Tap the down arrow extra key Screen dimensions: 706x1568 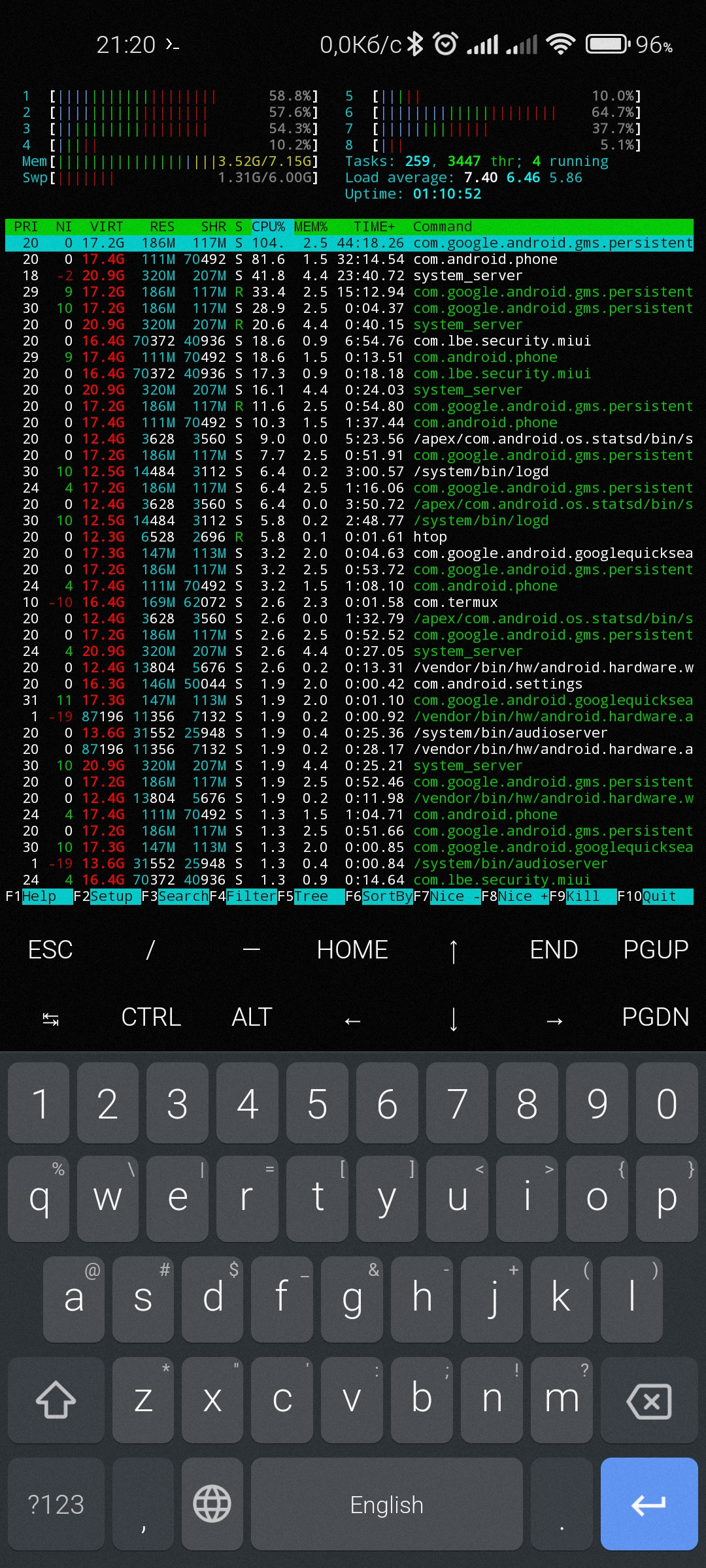pyautogui.click(x=453, y=1019)
